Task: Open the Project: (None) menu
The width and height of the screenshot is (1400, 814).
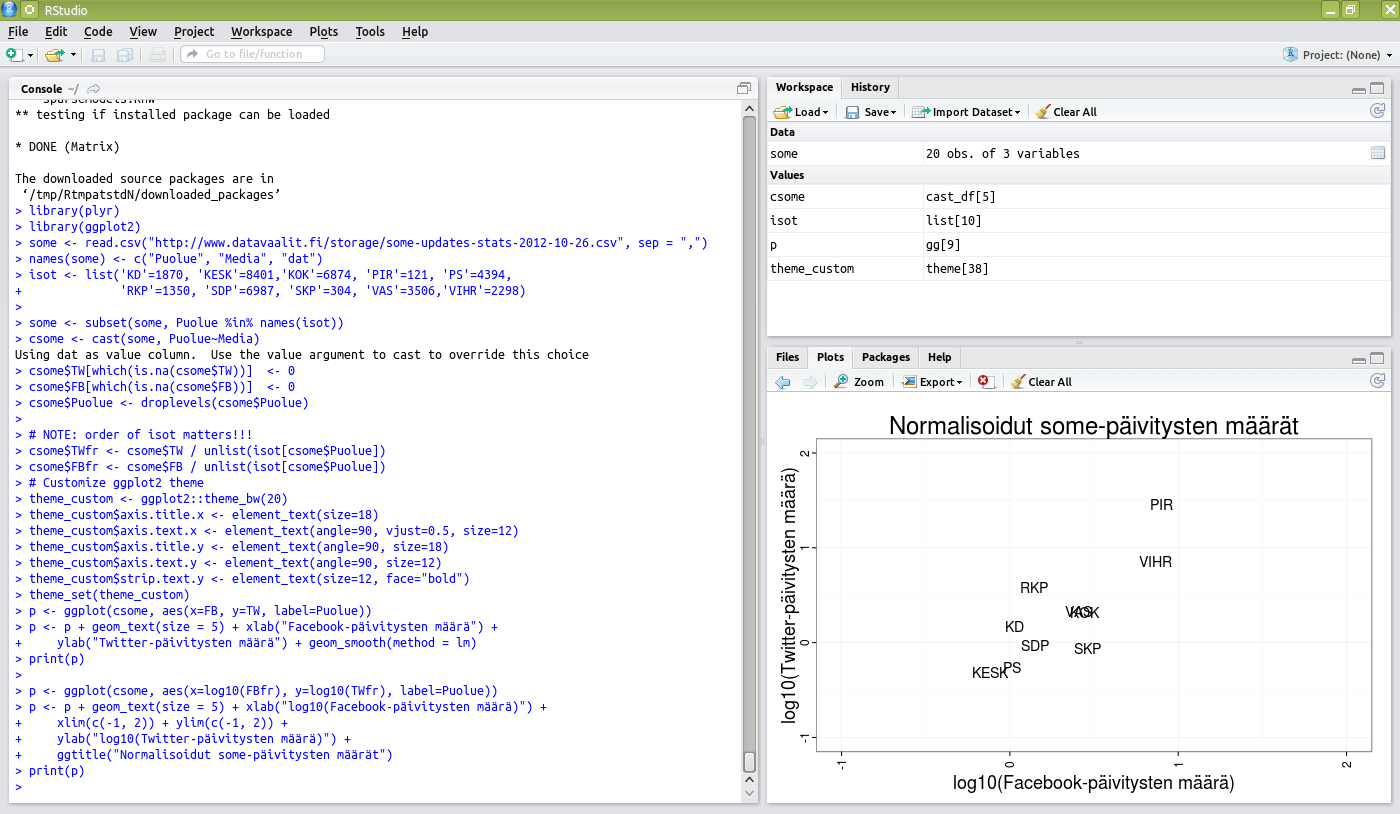Action: (1337, 55)
